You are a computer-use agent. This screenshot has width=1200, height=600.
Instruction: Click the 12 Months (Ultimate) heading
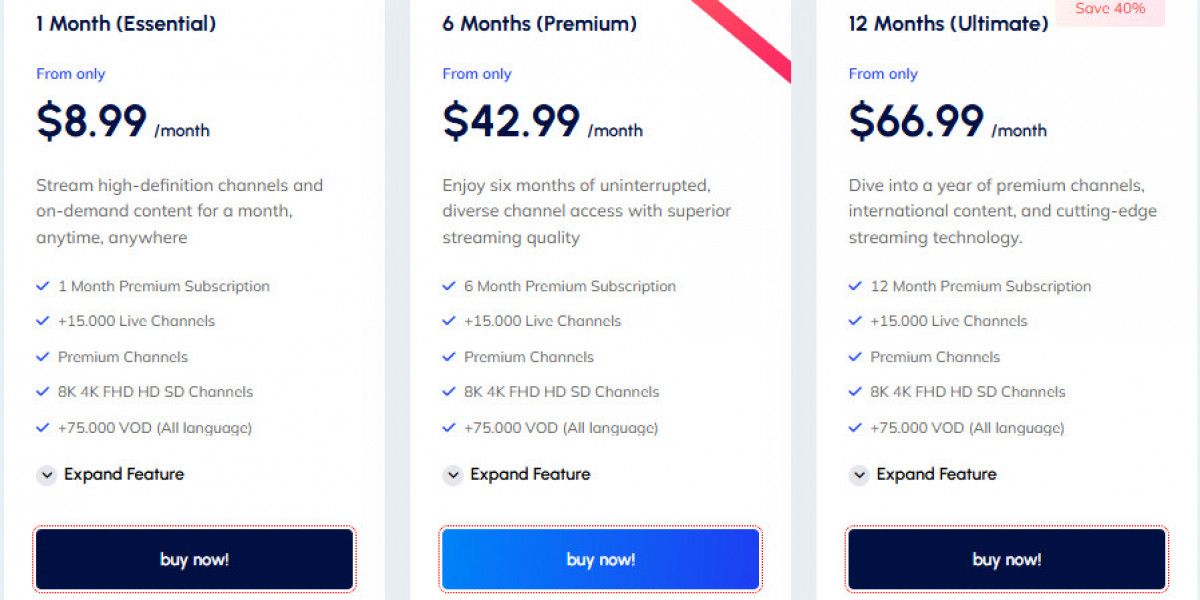click(x=948, y=23)
